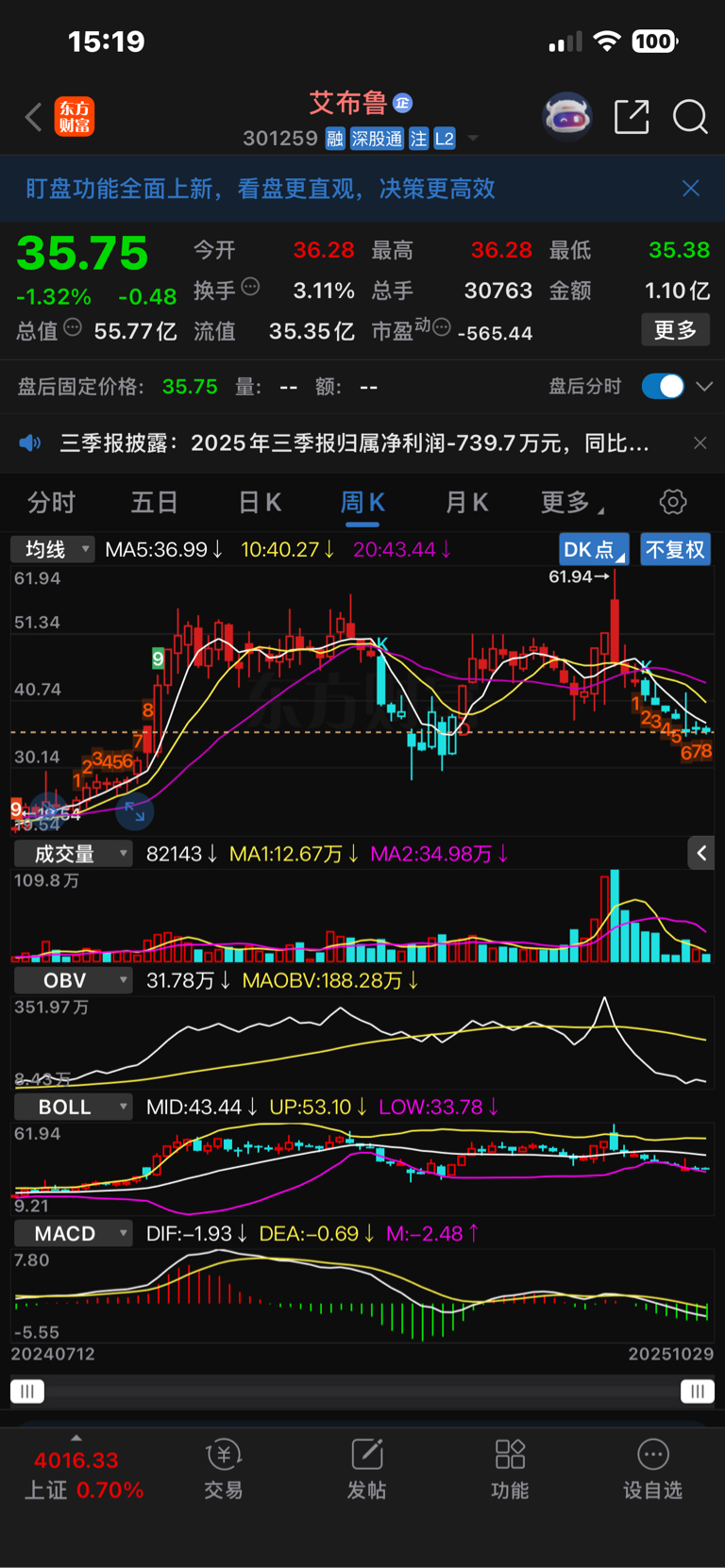Tap the date label 20251029
This screenshot has height=1568, width=725.
click(x=671, y=1354)
